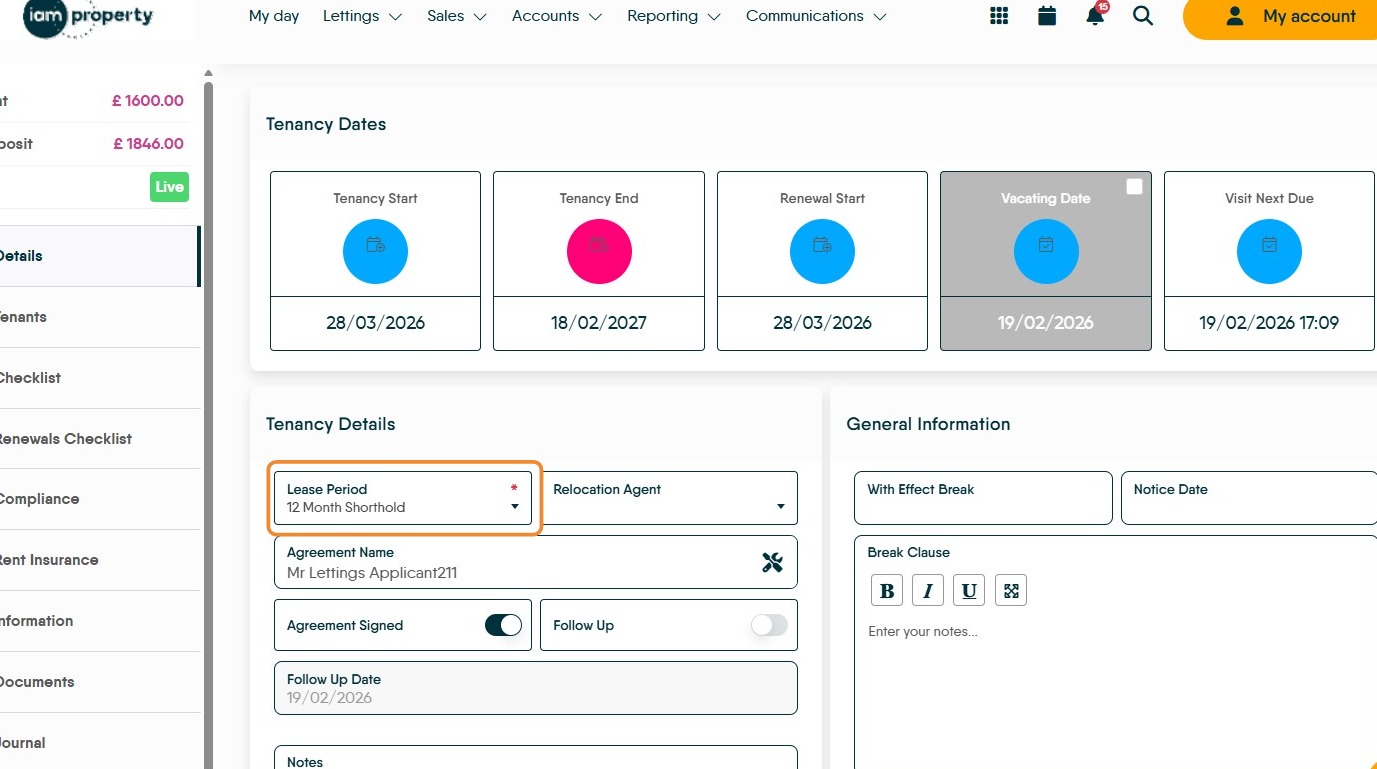
Task: Click the Notice Date field
Action: tap(1250, 498)
